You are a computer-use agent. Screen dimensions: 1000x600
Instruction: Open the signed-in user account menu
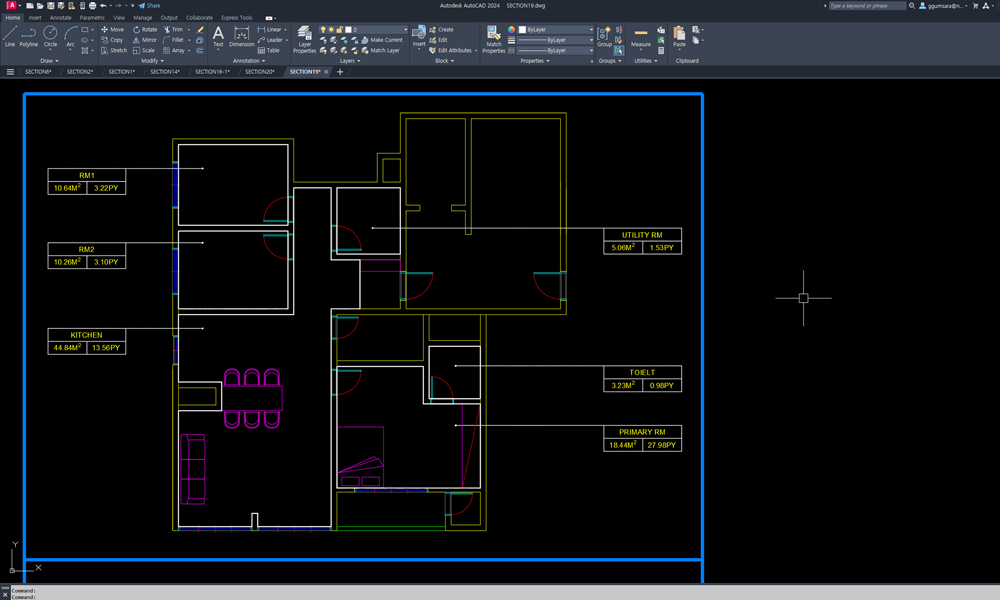click(943, 6)
